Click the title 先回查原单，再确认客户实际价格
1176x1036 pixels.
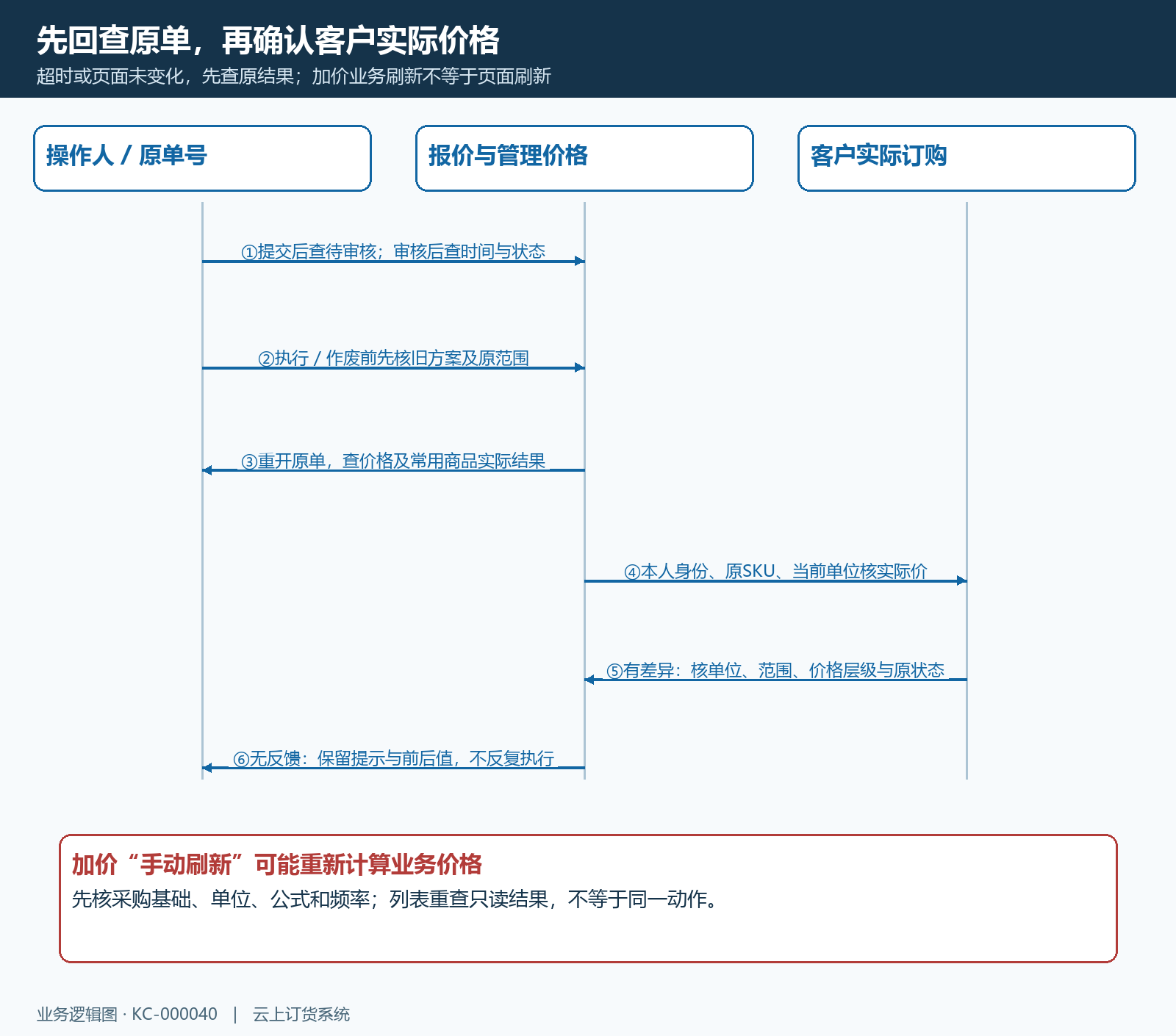[268, 40]
